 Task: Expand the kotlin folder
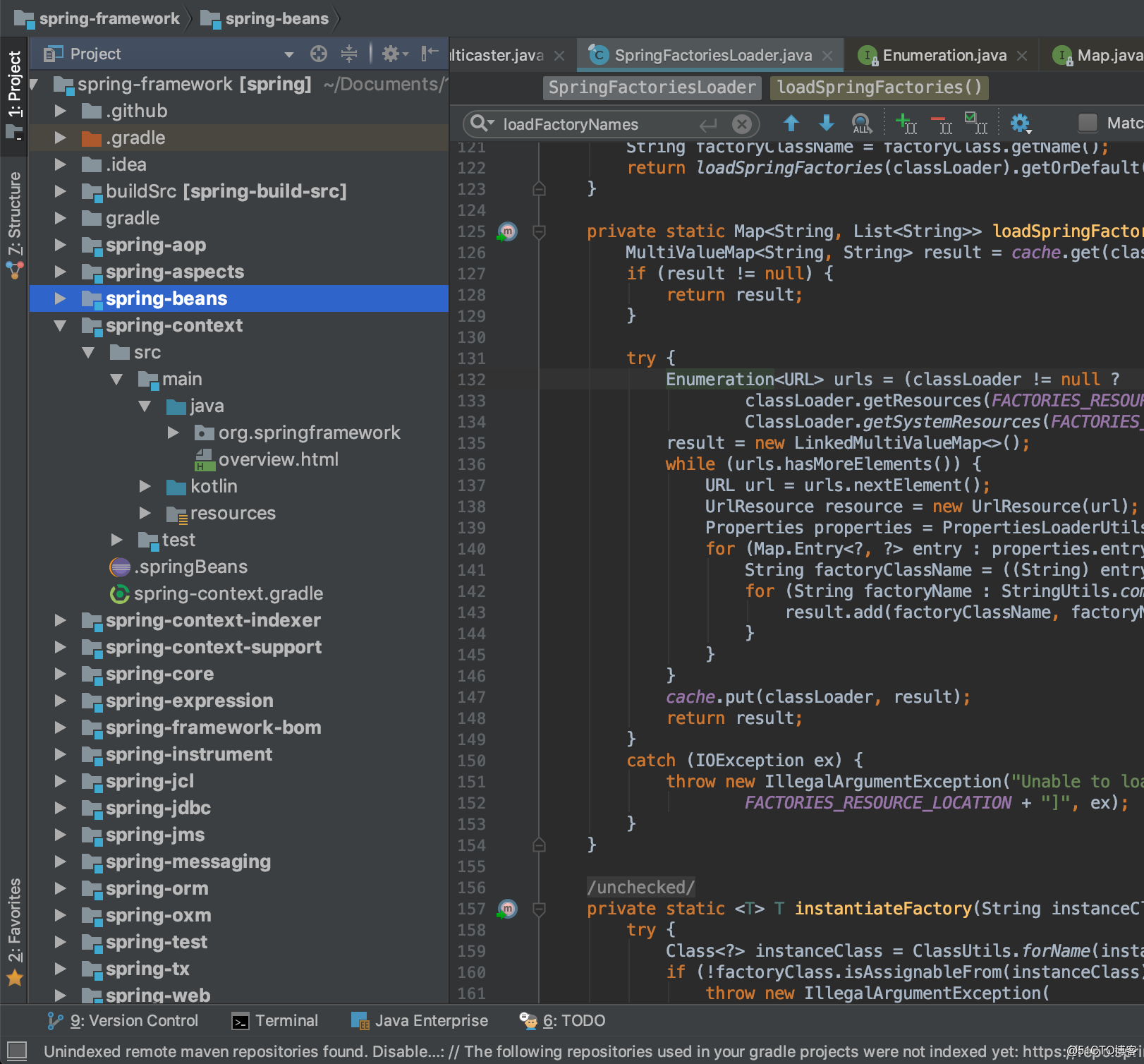coord(145,486)
